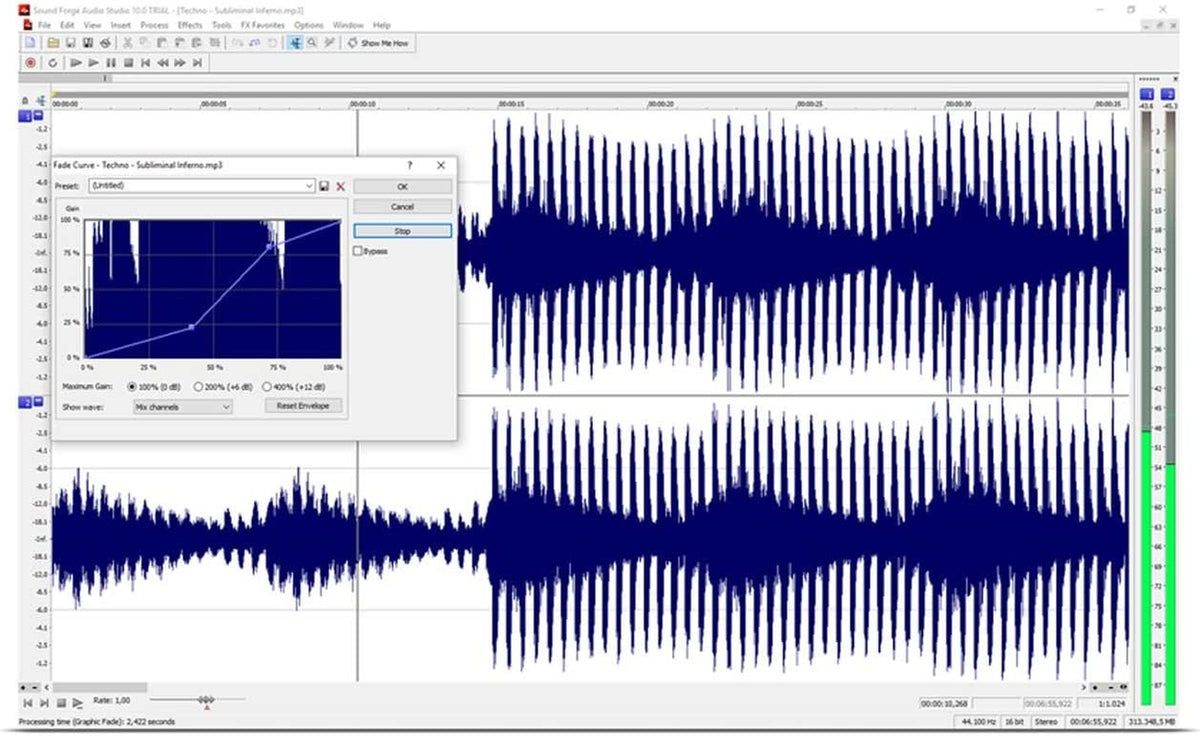Open the View menu
Viewport: 1200px width, 736px height.
click(93, 24)
